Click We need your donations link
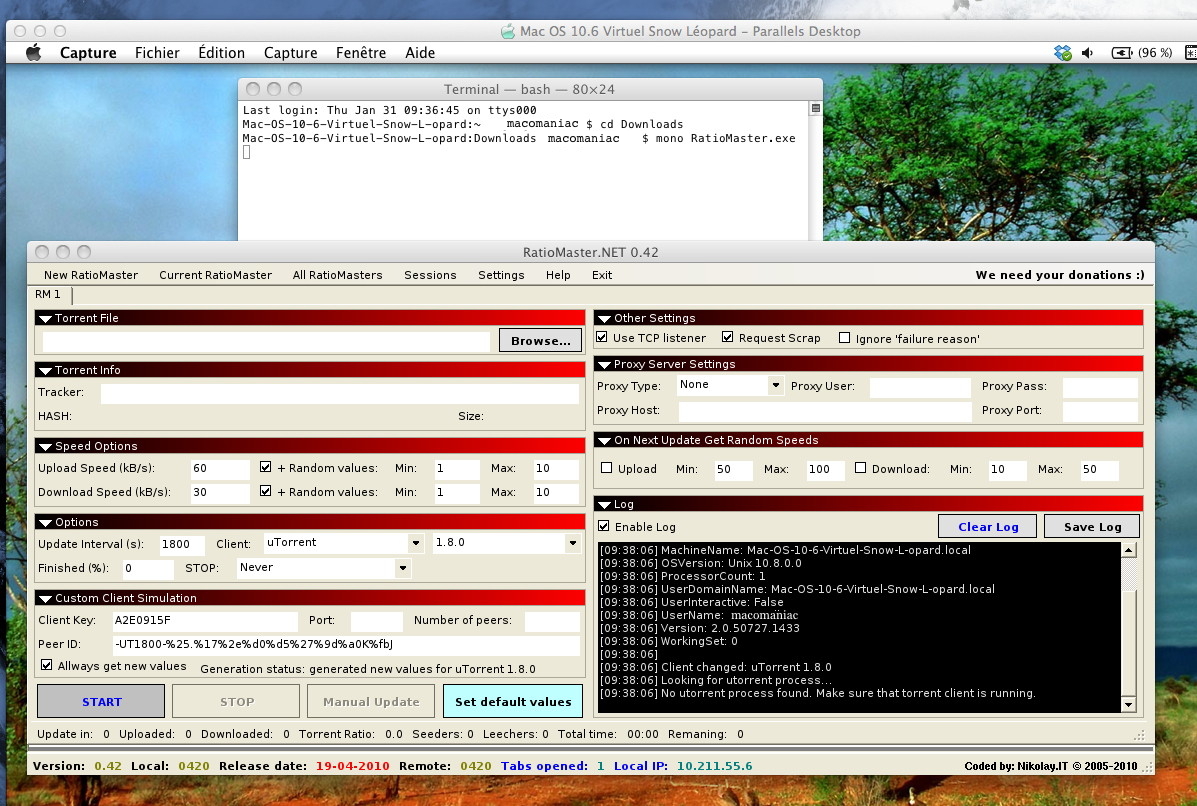This screenshot has height=806, width=1197. 1060,275
